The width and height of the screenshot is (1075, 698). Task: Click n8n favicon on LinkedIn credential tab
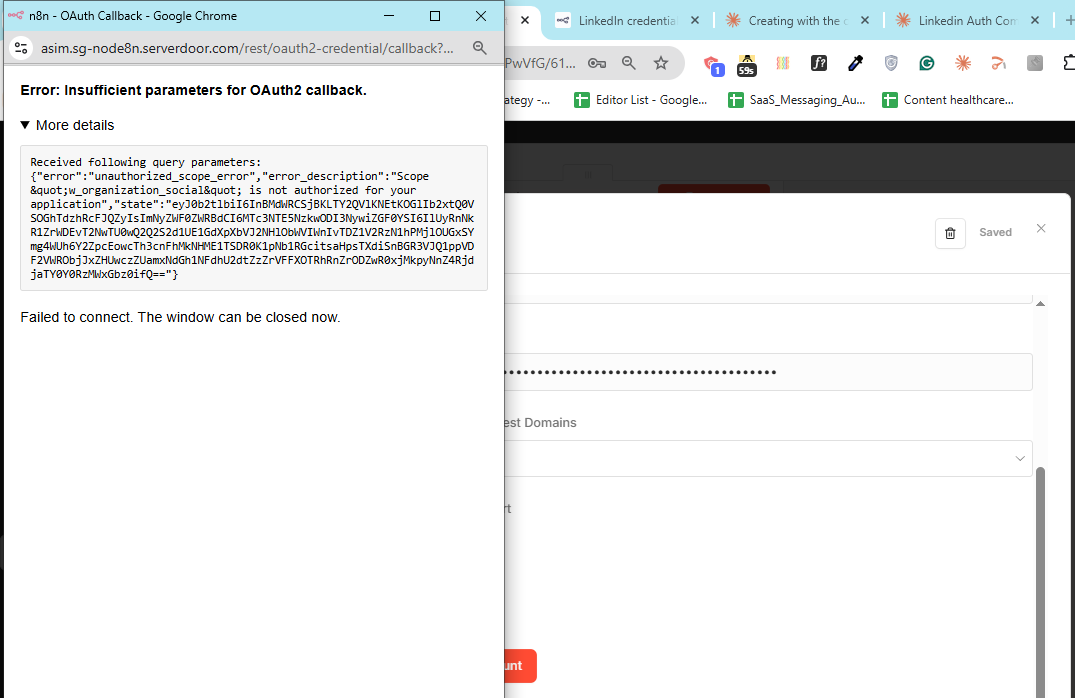[563, 21]
